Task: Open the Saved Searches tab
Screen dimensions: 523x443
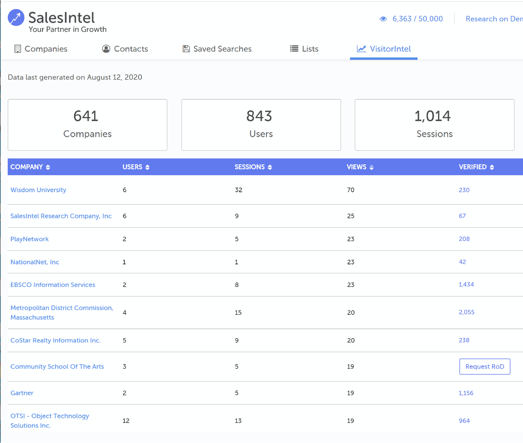Action: click(217, 49)
